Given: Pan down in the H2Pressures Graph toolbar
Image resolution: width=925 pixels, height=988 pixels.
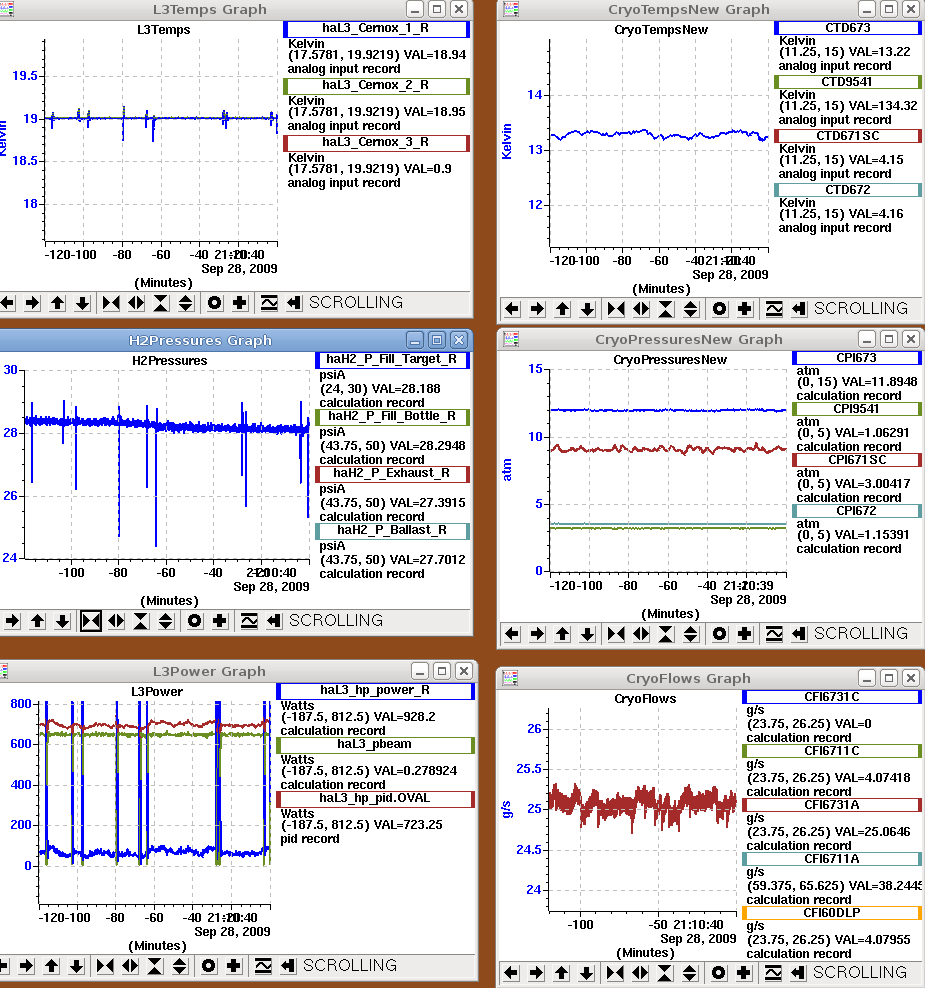Looking at the screenshot, I should [62, 621].
